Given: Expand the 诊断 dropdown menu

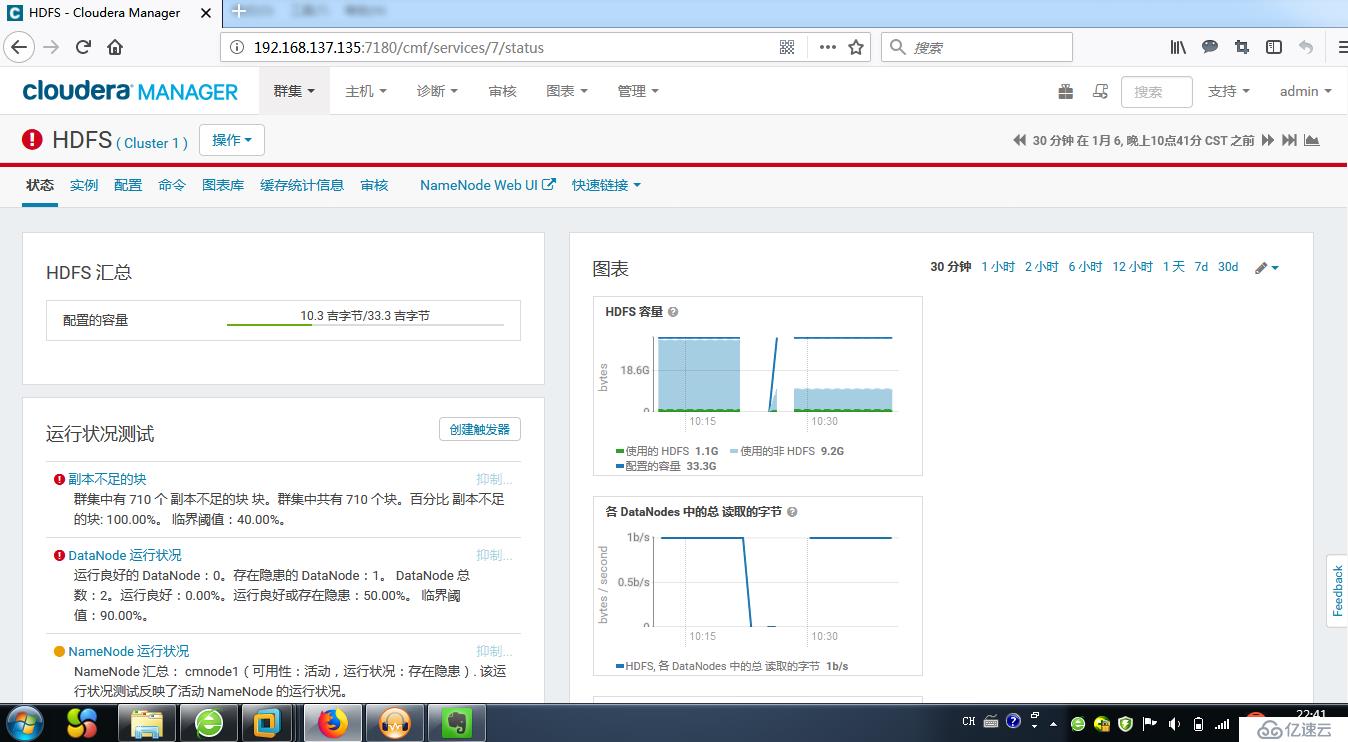Looking at the screenshot, I should click(x=437, y=91).
